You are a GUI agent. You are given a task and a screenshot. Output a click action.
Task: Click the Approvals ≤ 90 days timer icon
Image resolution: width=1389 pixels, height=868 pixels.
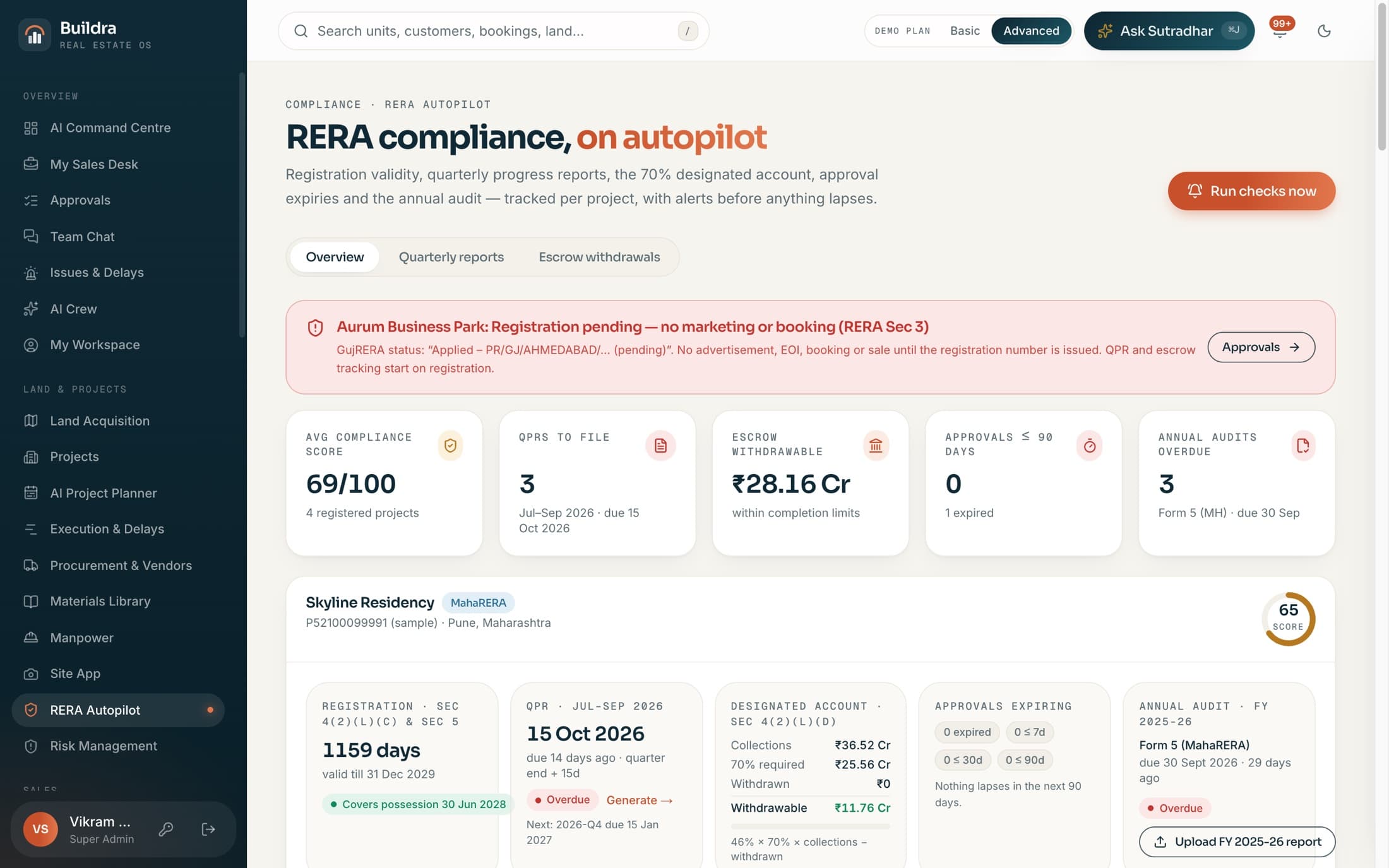(x=1089, y=446)
